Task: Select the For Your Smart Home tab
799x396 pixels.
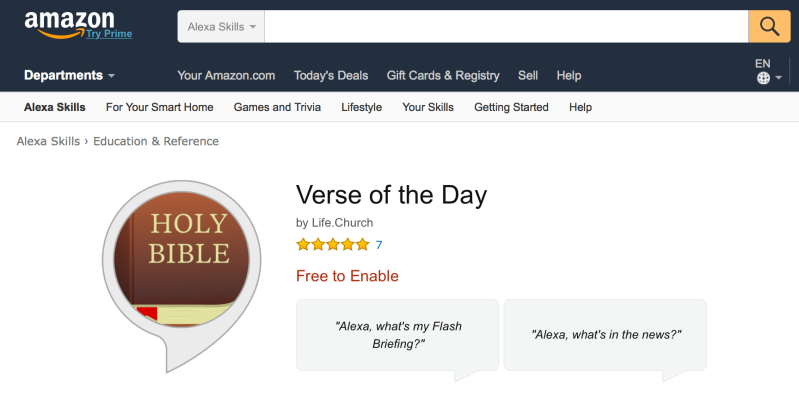Action: [159, 107]
